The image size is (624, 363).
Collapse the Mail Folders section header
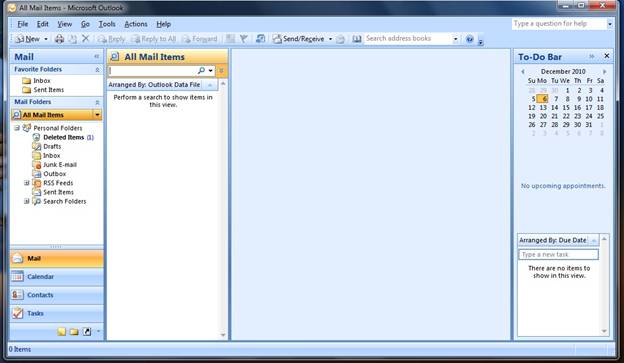coord(97,102)
